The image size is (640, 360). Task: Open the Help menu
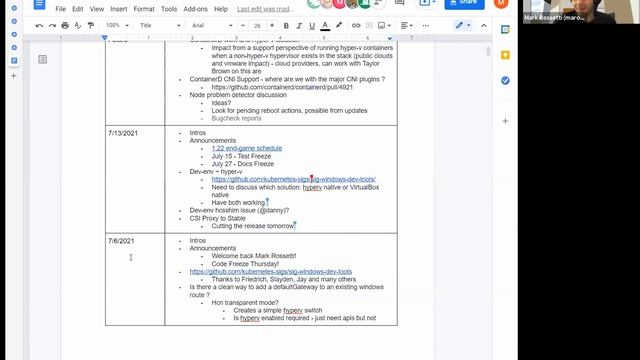pos(221,9)
